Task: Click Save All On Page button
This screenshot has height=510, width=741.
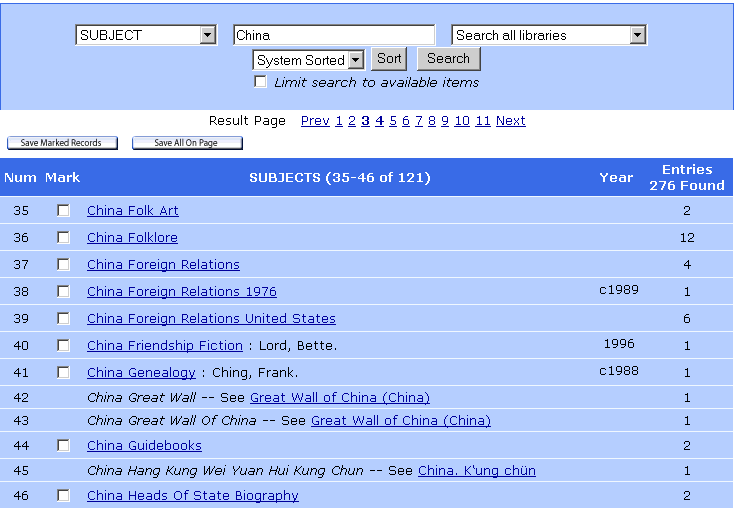Action: point(187,143)
